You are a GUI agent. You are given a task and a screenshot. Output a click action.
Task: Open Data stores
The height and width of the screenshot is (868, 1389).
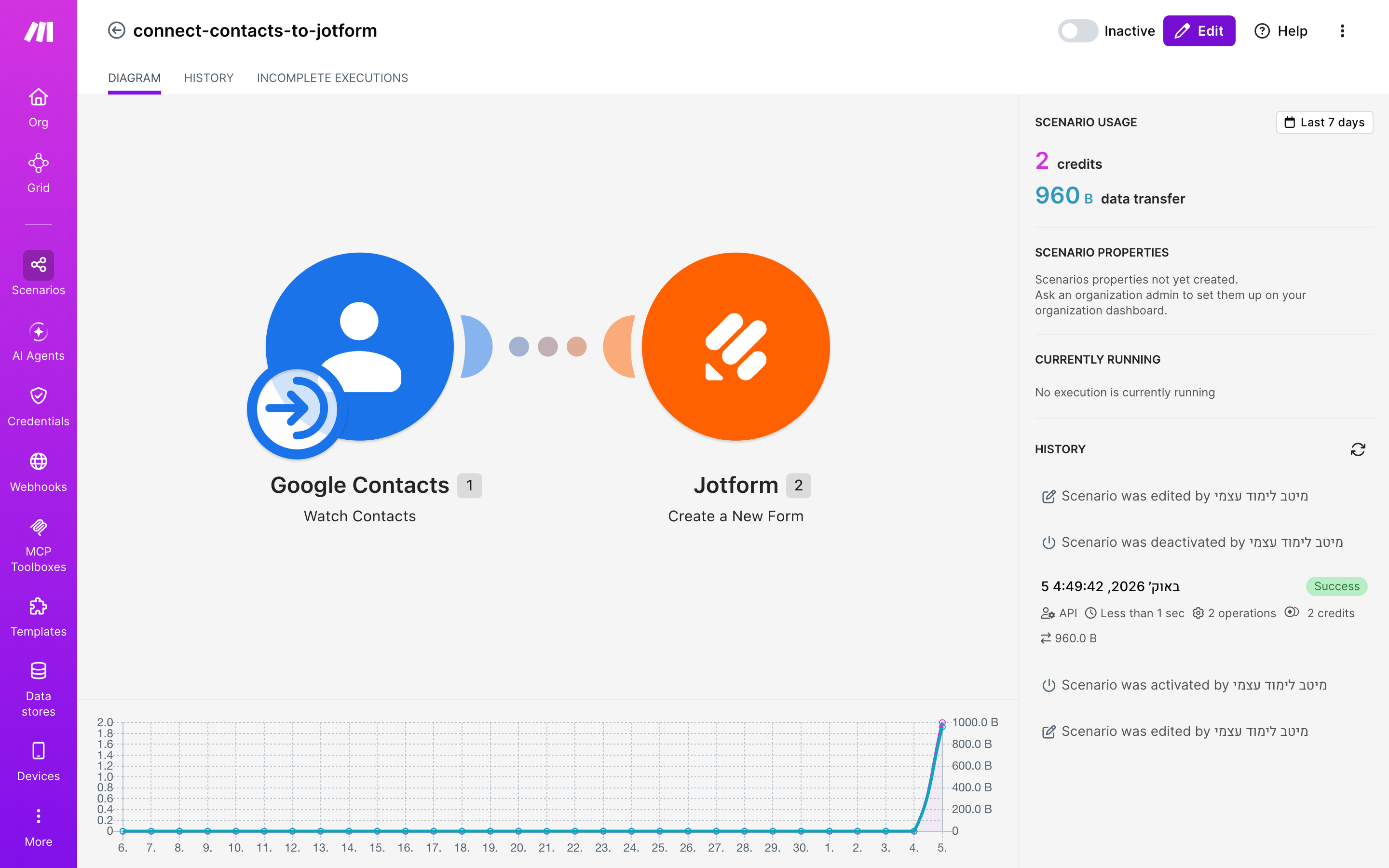tap(39, 690)
